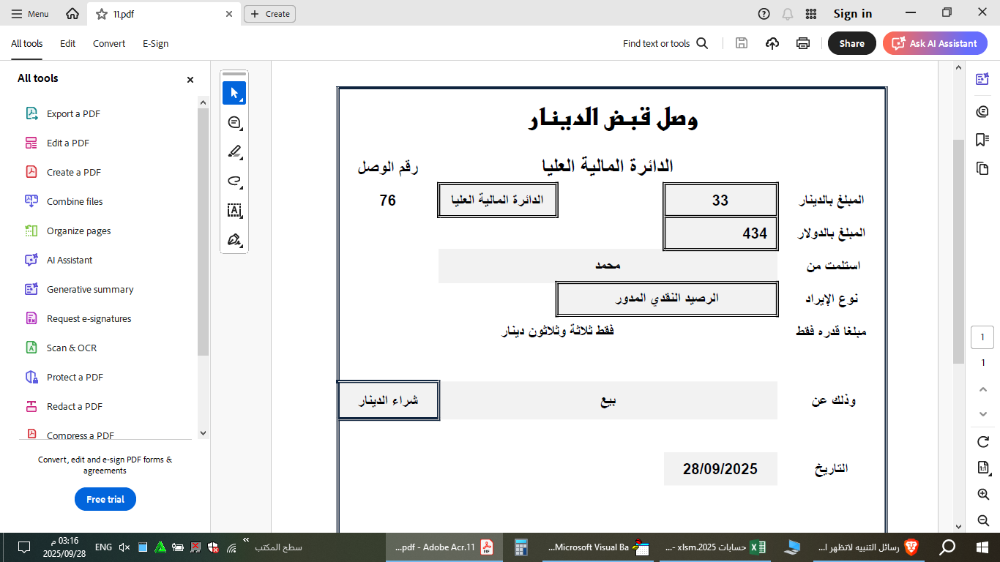Pick the highlighter tool

[x=234, y=152]
